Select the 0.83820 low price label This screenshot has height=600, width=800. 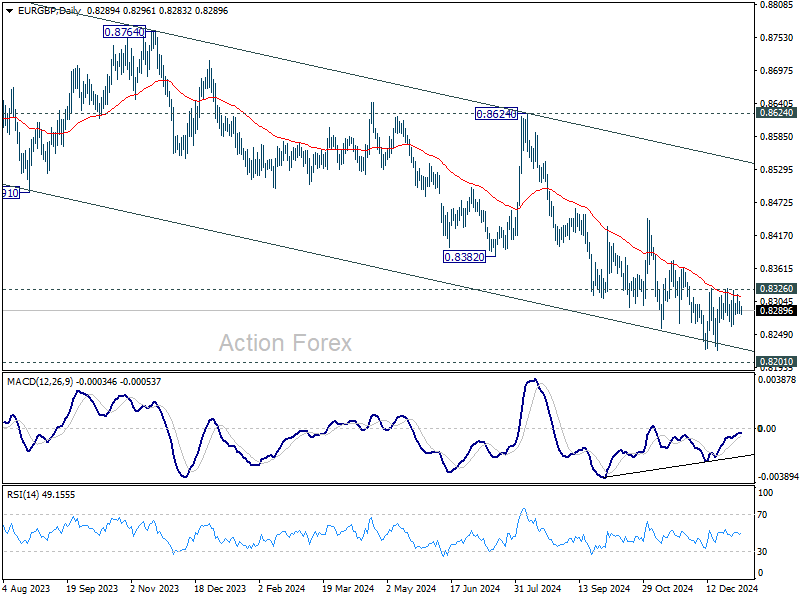pyautogui.click(x=464, y=257)
